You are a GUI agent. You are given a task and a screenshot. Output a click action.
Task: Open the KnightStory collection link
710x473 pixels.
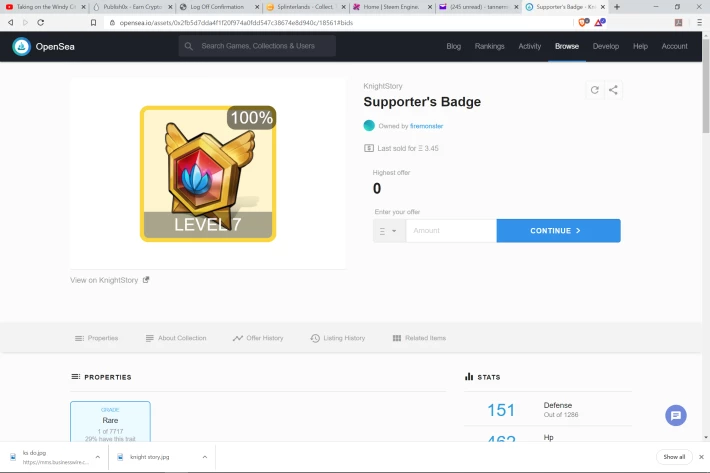coord(383,86)
